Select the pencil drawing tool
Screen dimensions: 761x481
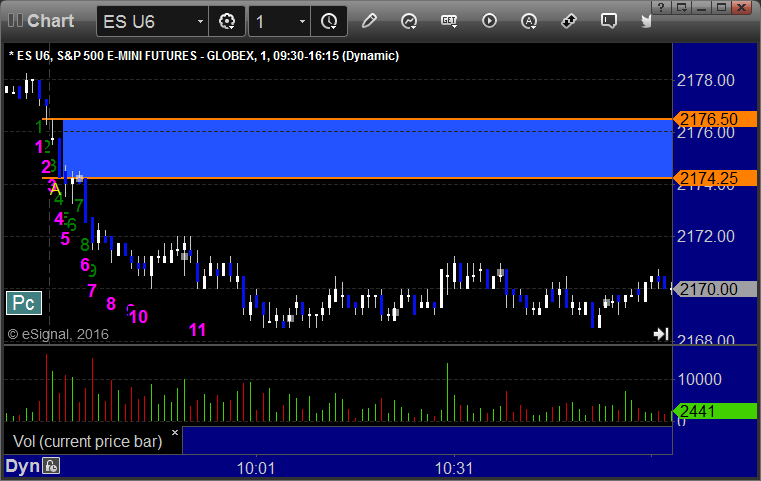click(369, 21)
